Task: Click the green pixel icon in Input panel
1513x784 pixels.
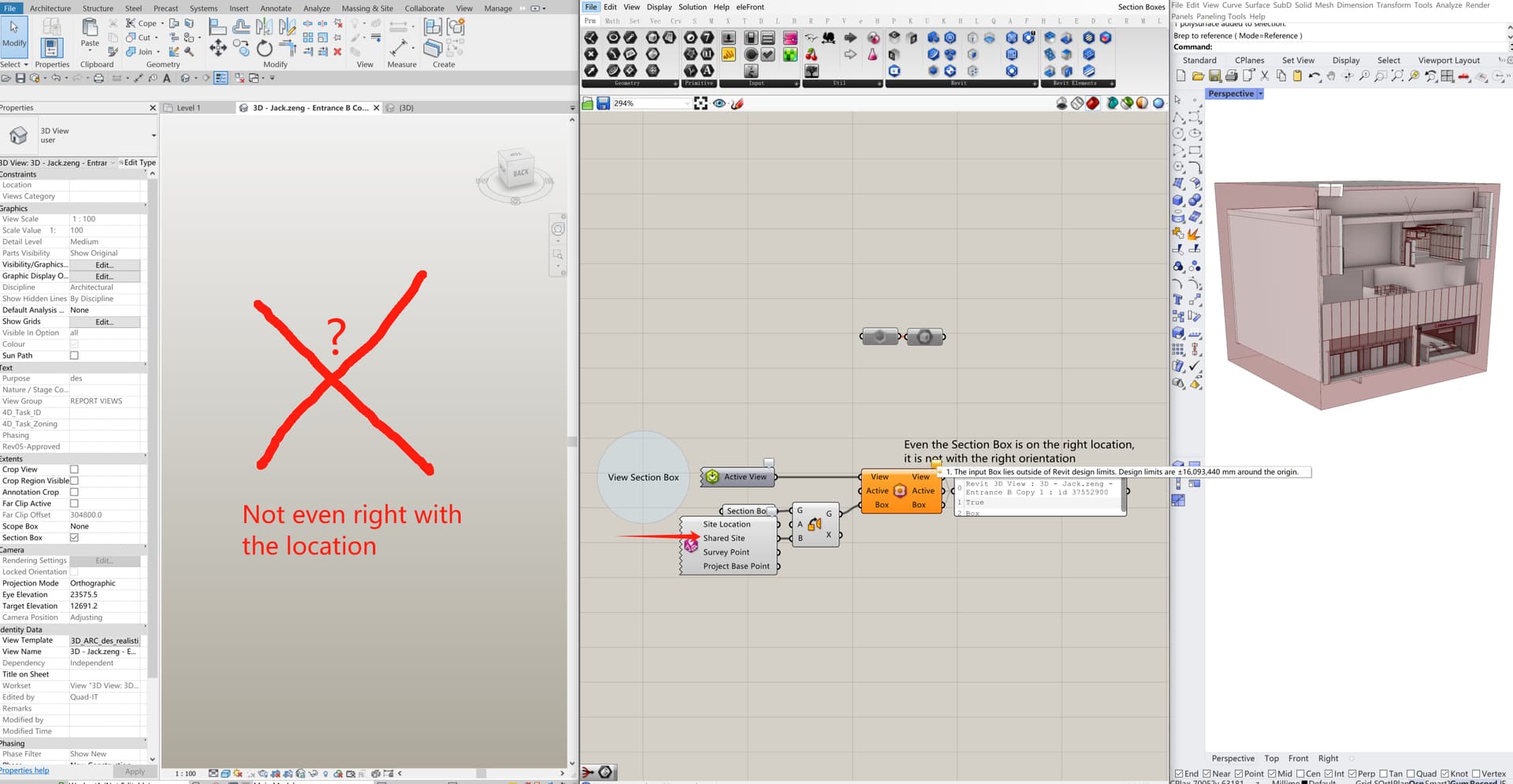Action: pyautogui.click(x=790, y=54)
